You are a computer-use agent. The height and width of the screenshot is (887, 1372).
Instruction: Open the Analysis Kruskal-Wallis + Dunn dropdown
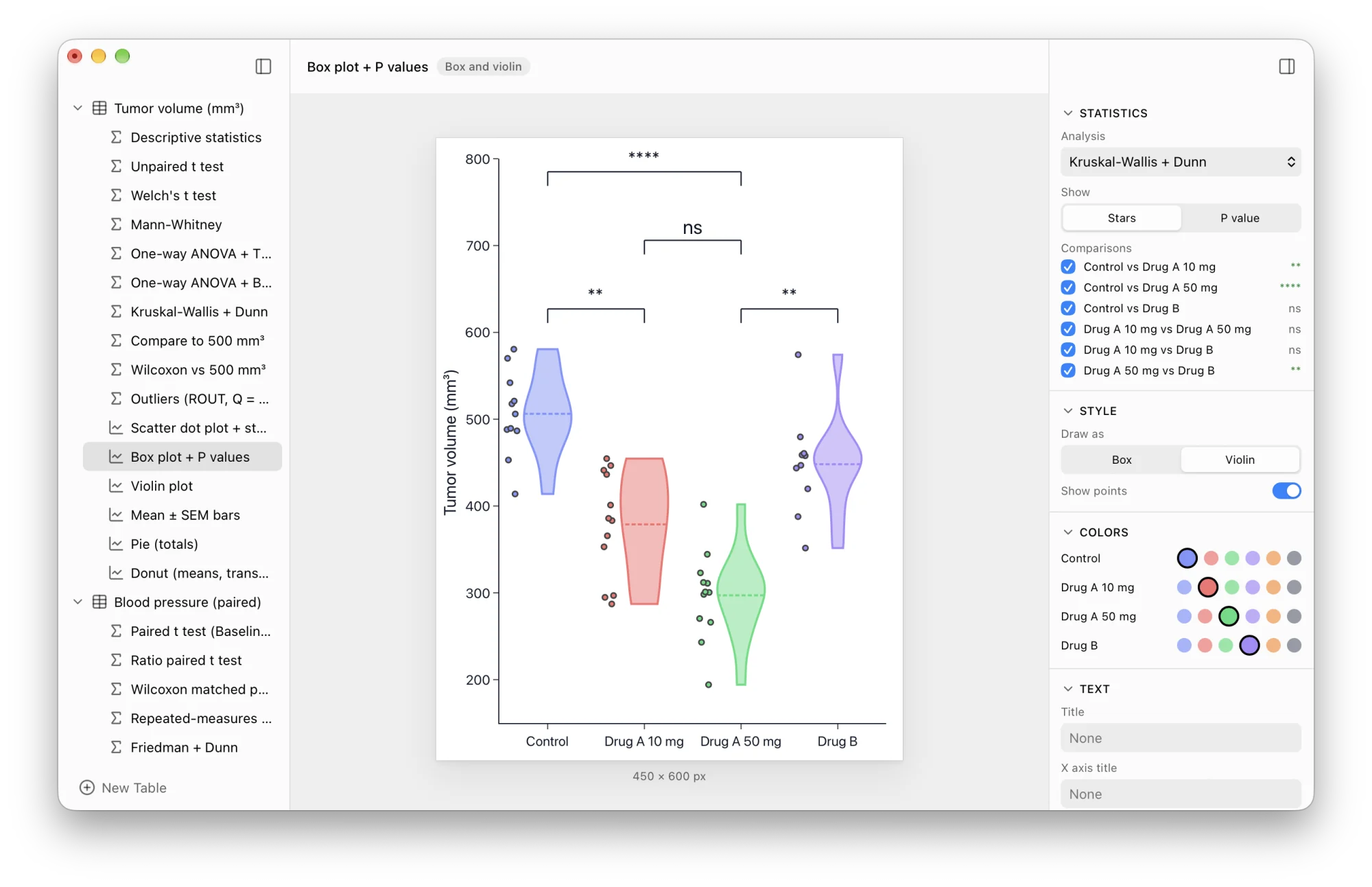1181,162
